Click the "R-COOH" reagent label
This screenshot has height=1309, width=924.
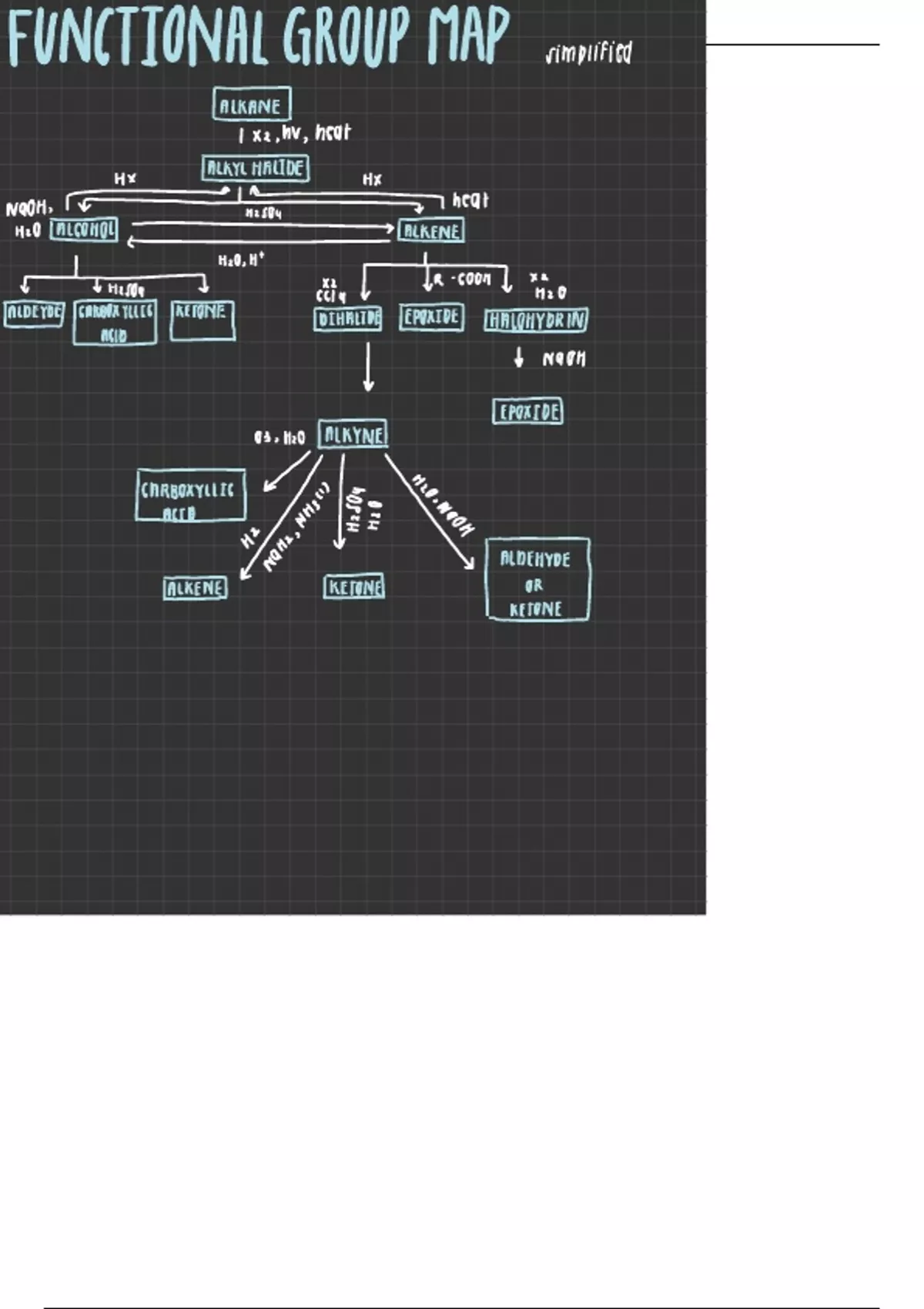pos(462,280)
